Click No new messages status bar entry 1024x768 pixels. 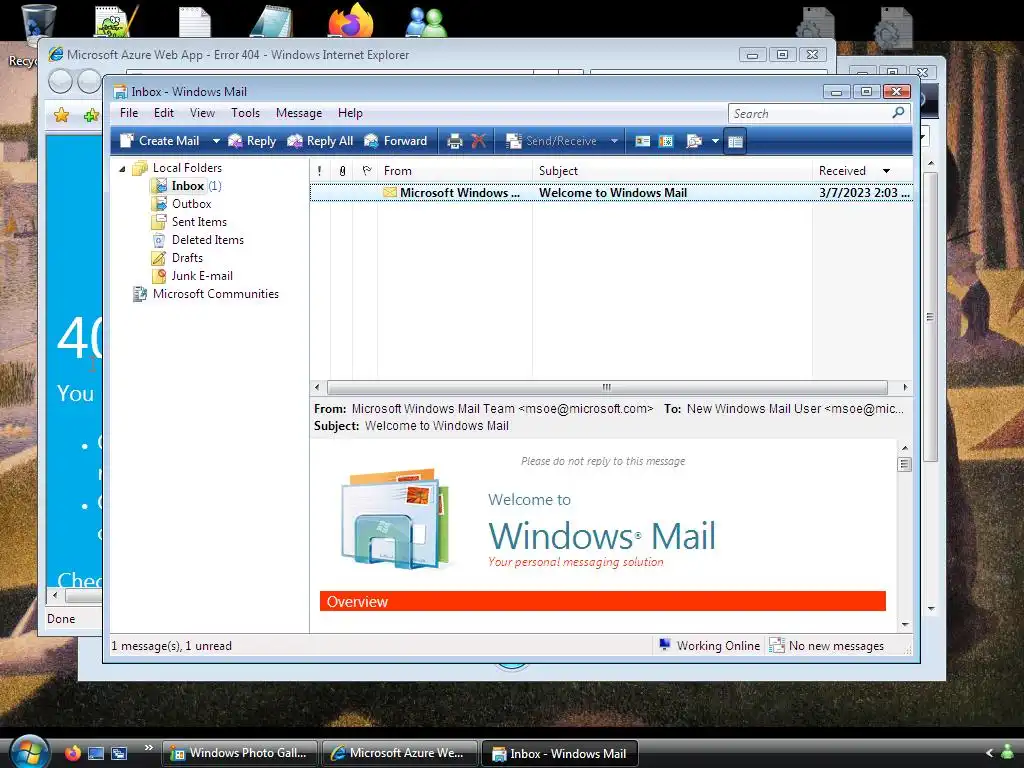[827, 646]
